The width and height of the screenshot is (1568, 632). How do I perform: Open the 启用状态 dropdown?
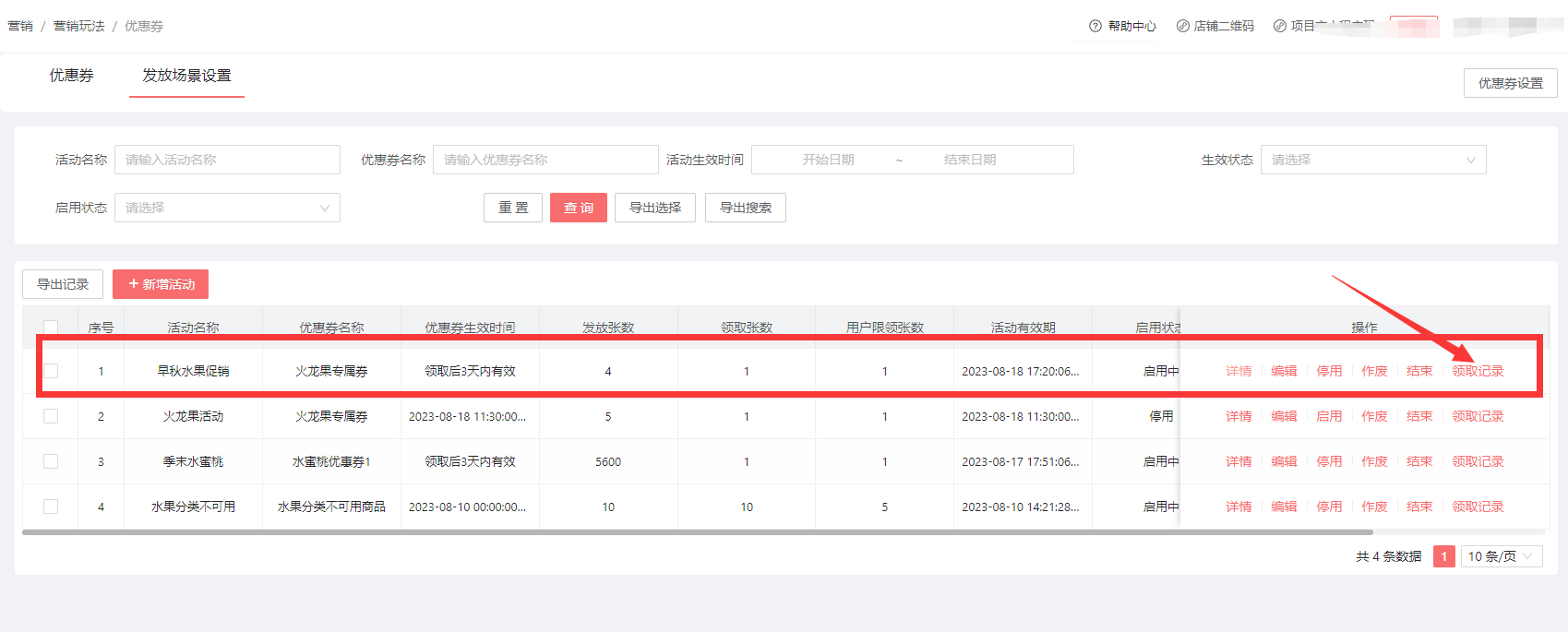coord(227,208)
